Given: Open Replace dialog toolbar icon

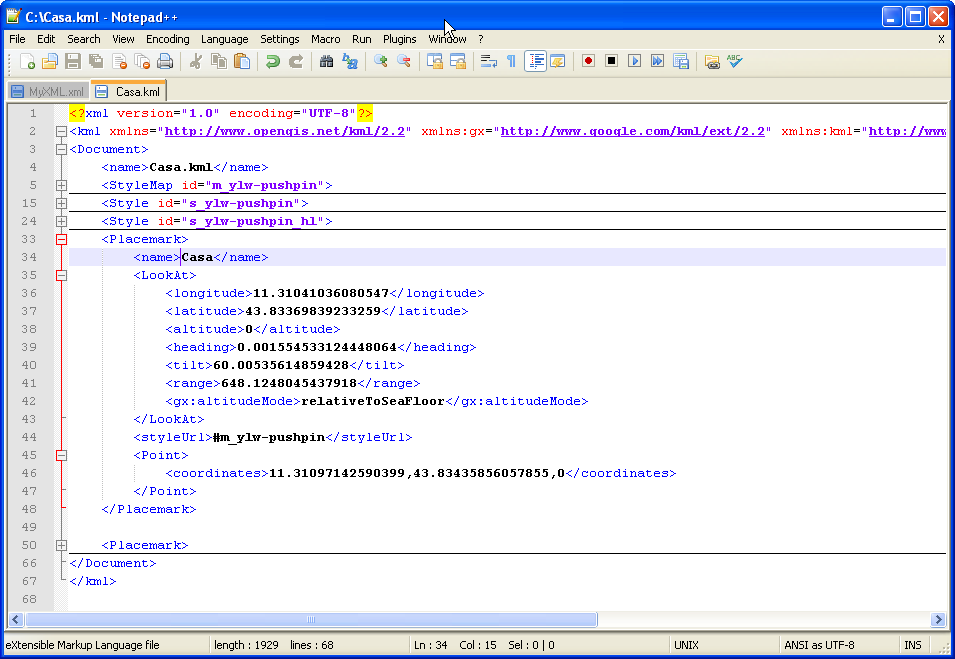Looking at the screenshot, I should (x=350, y=61).
